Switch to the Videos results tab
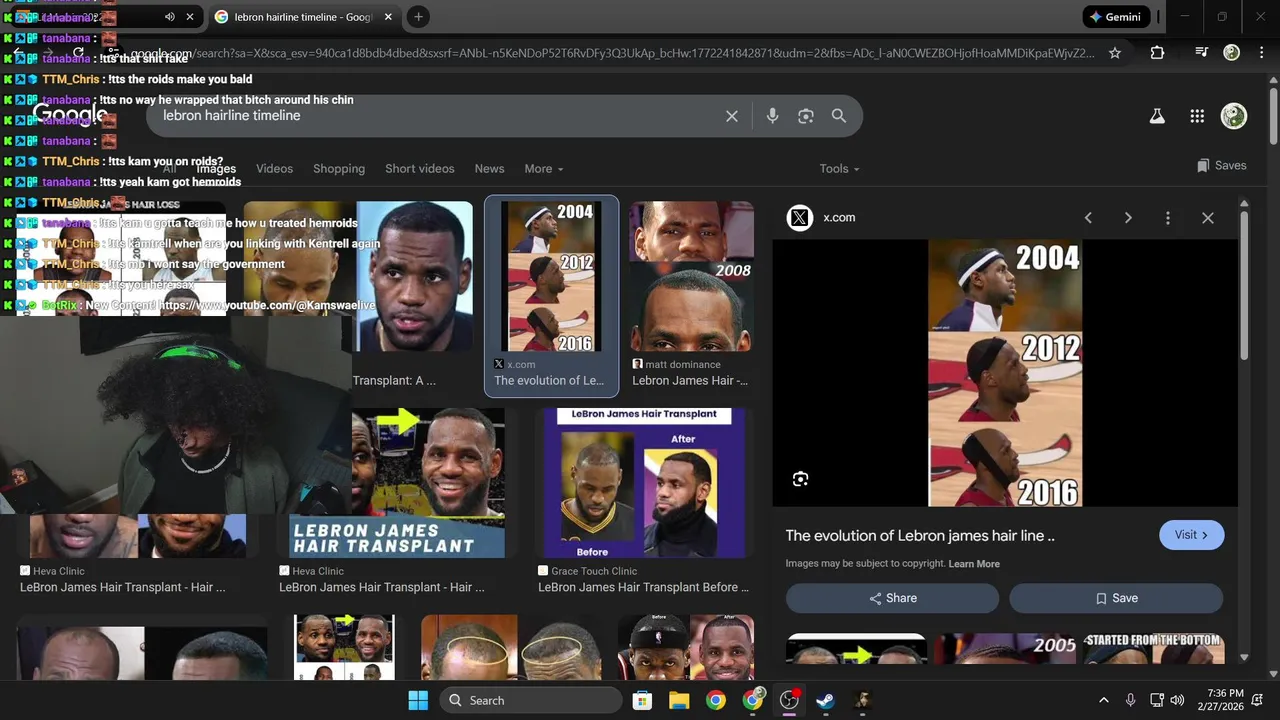This screenshot has width=1280, height=720. (x=274, y=169)
